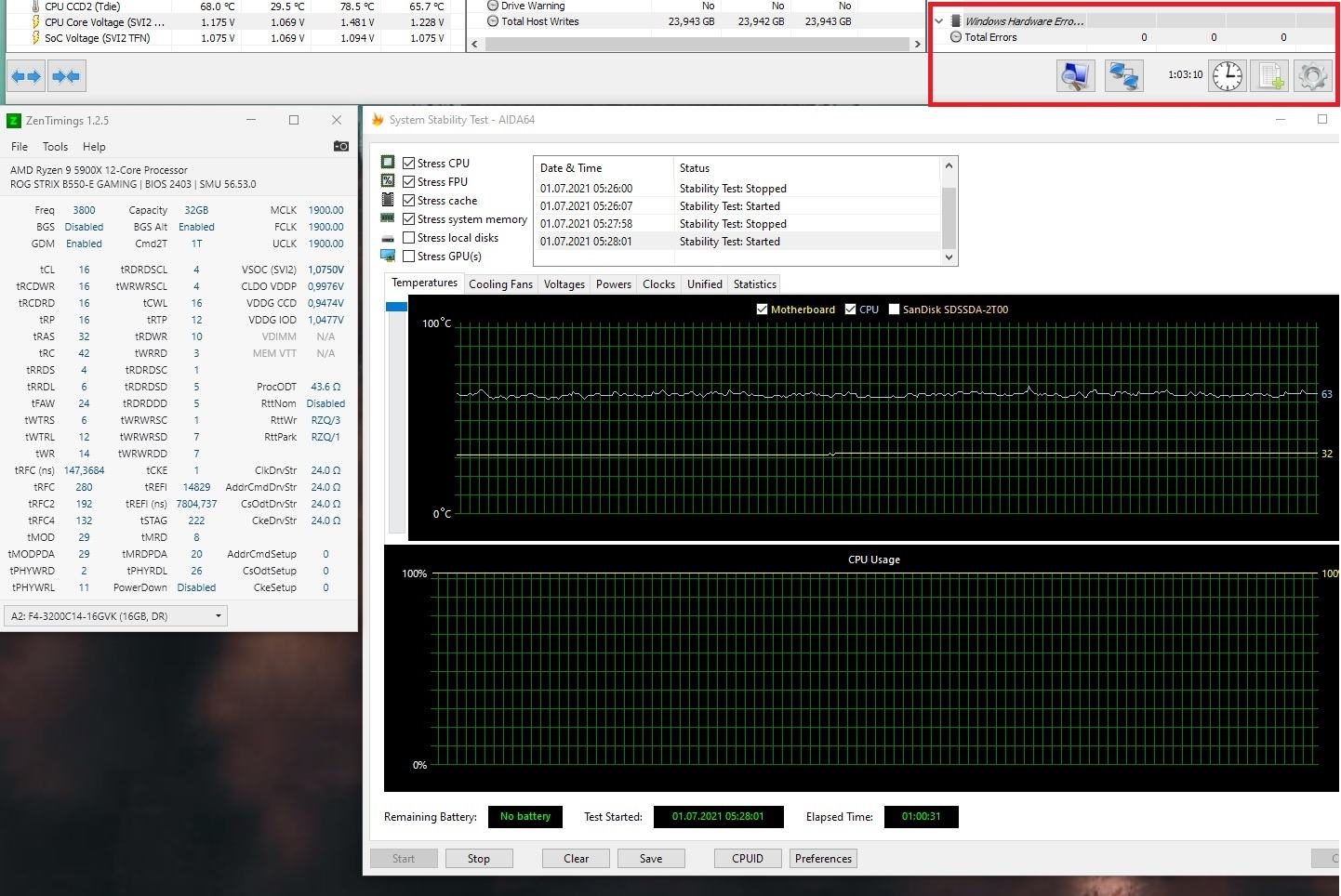Click the HWiNFO clock reset timer icon
This screenshot has width=1341, height=896.
(1228, 75)
